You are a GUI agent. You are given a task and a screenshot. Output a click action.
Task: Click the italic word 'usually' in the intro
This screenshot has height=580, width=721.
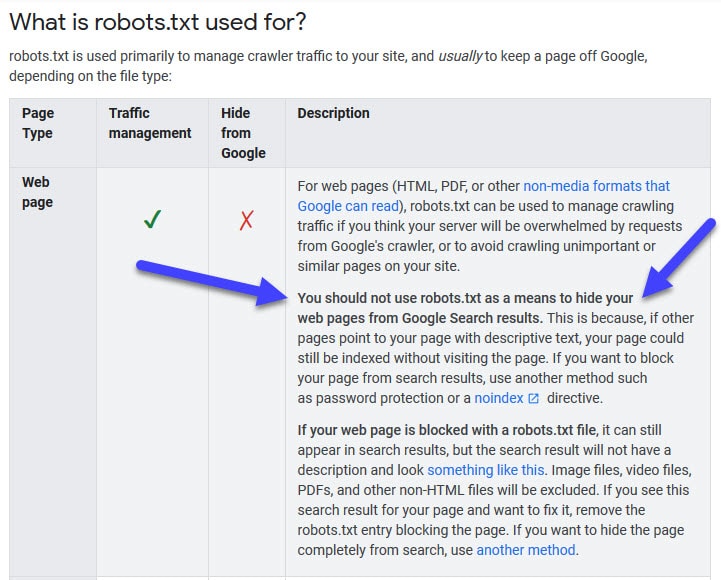click(460, 57)
